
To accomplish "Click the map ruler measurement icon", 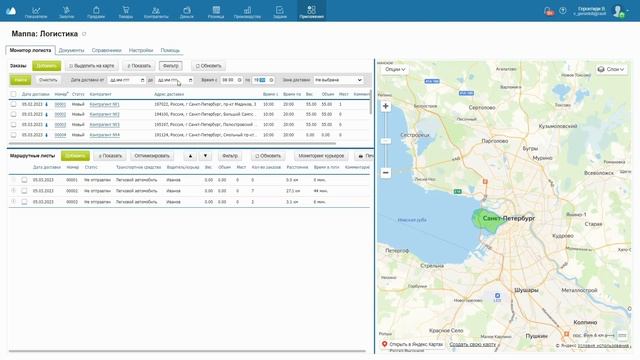I will (x=622, y=335).
